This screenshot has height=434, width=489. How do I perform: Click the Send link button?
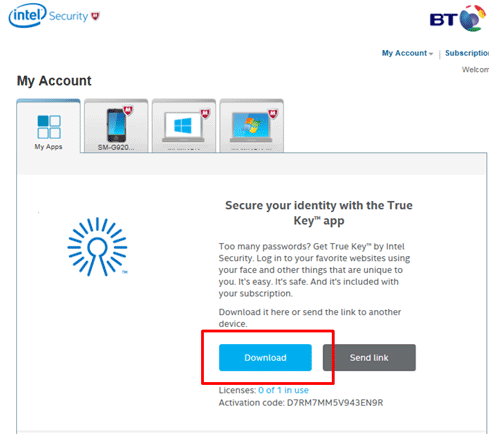pyautogui.click(x=369, y=357)
